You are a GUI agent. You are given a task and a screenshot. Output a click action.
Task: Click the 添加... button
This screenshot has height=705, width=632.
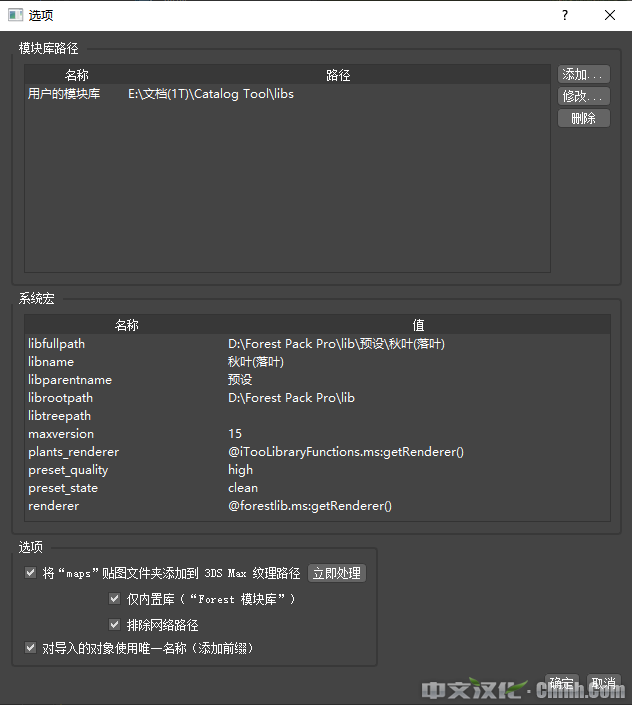click(x=583, y=75)
